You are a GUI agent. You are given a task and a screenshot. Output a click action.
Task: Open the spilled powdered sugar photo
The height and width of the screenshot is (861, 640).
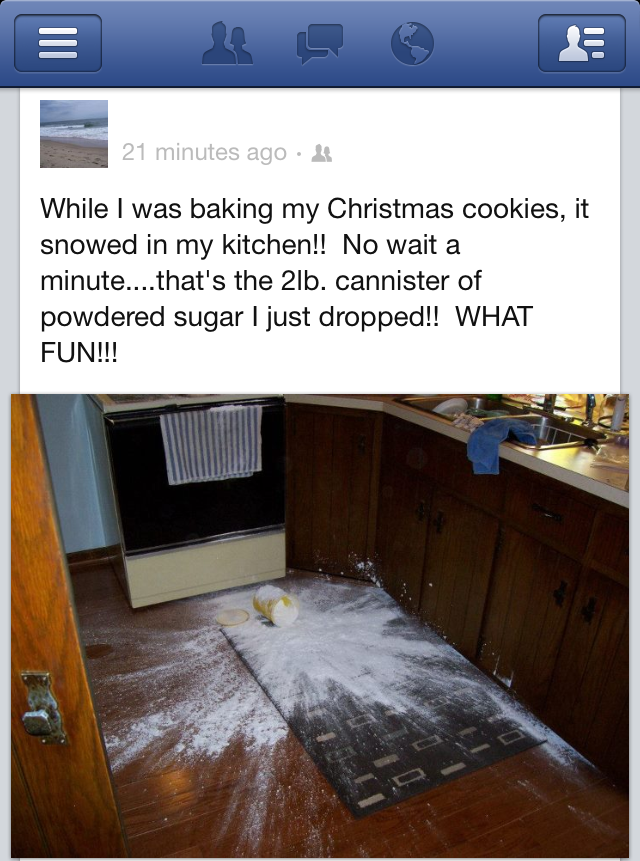[320, 625]
